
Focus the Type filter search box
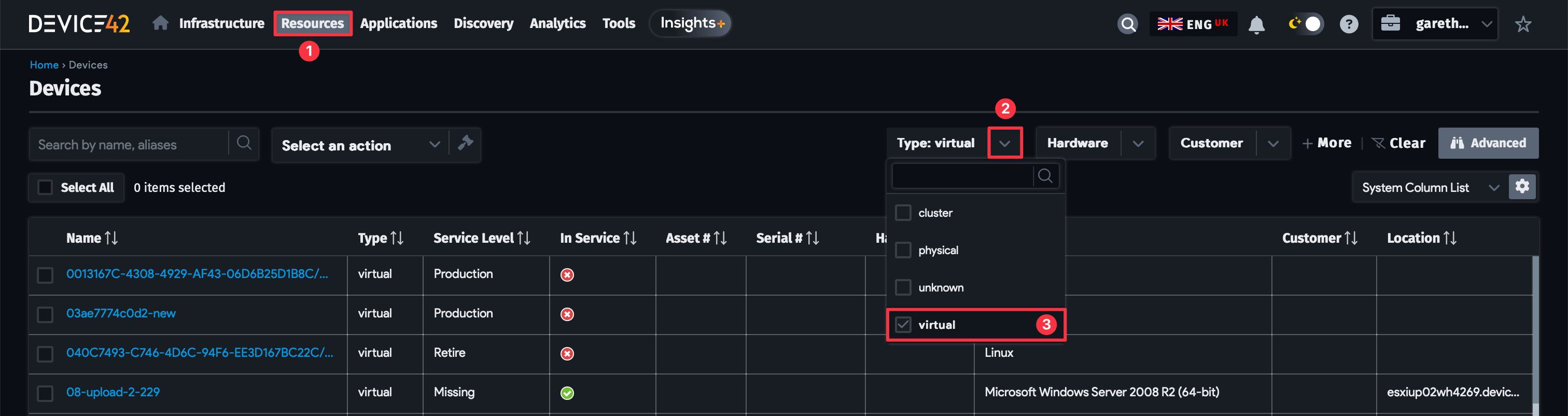[x=962, y=176]
